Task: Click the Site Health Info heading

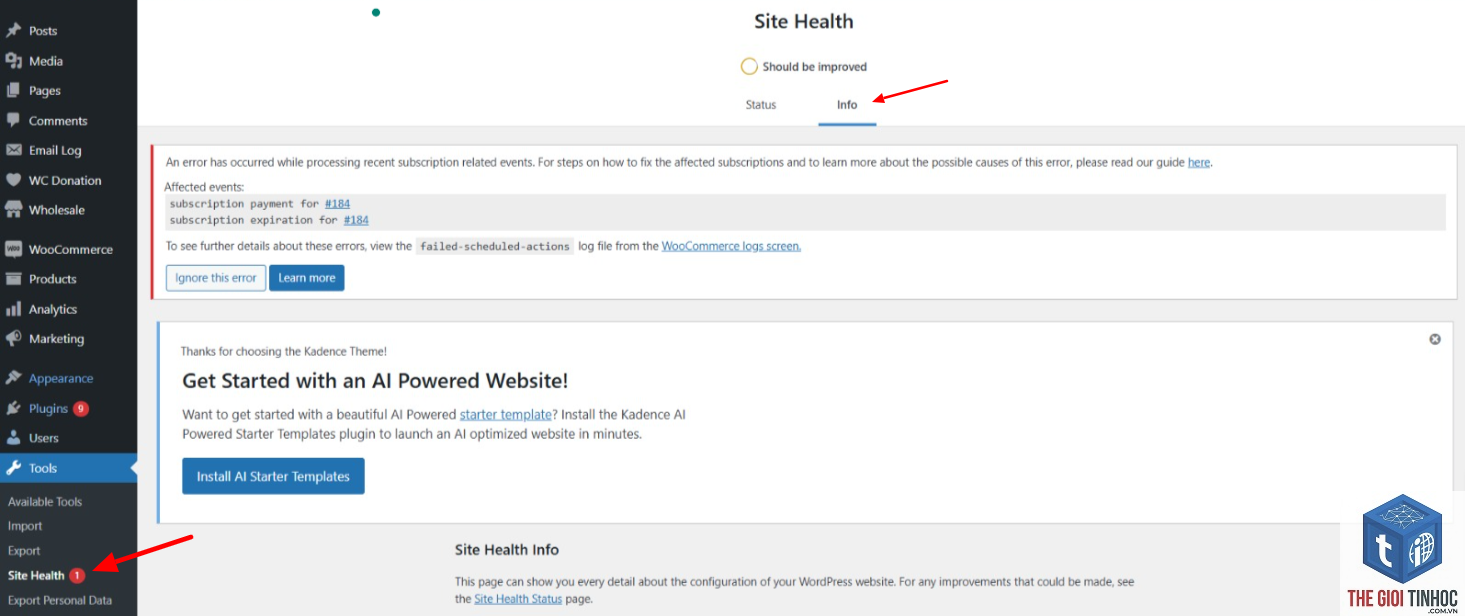Action: click(507, 550)
